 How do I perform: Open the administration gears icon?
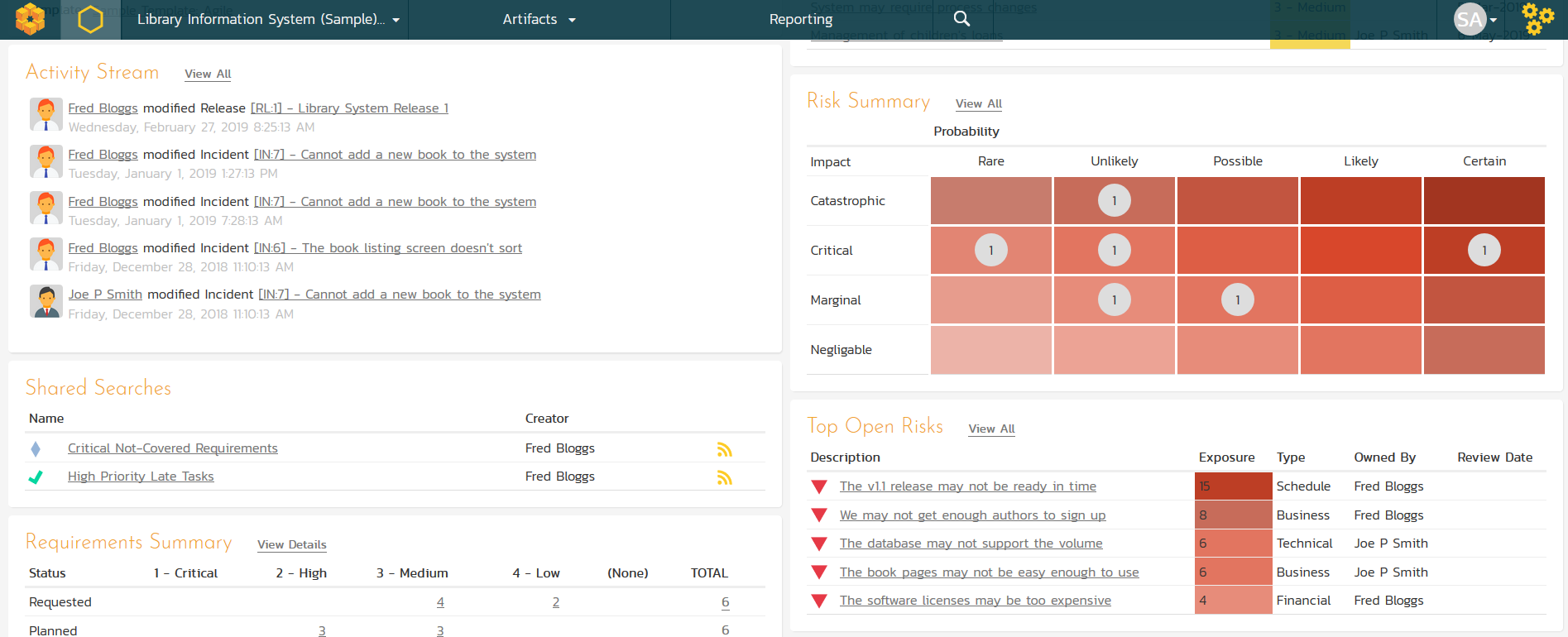point(1537,19)
